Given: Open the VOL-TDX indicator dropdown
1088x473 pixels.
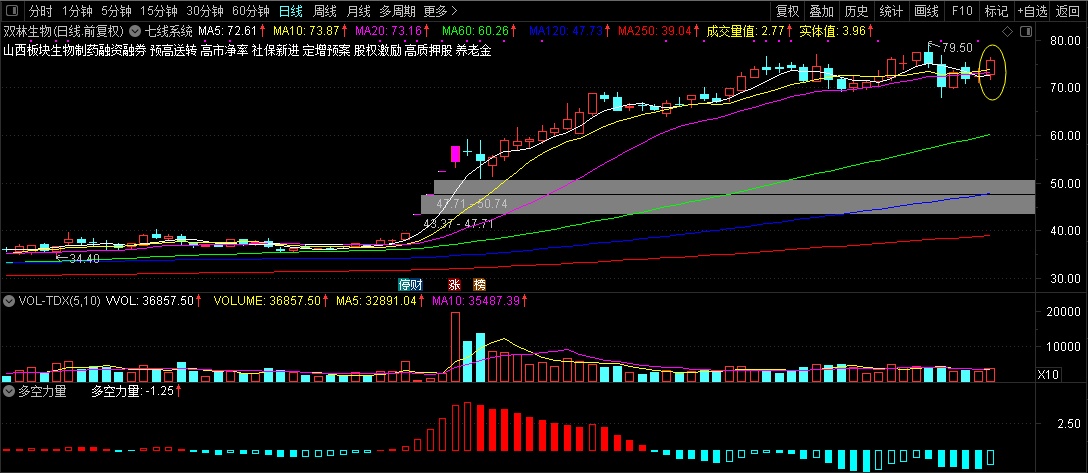Looking at the screenshot, I should pyautogui.click(x=9, y=300).
